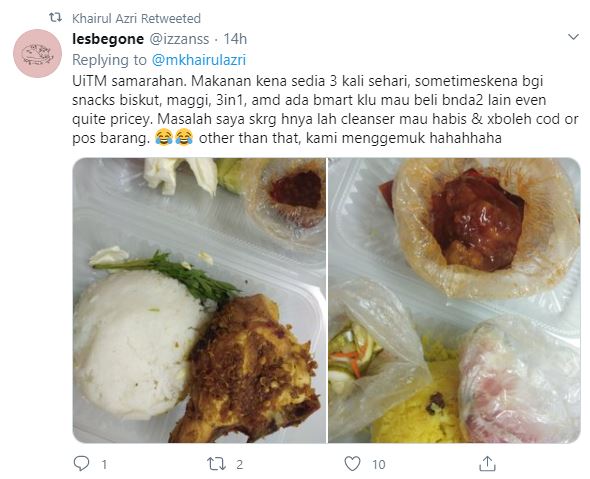Viewport: 590px width, 479px height.
Task: View the yellow rice and sambal photo
Action: coord(454,300)
